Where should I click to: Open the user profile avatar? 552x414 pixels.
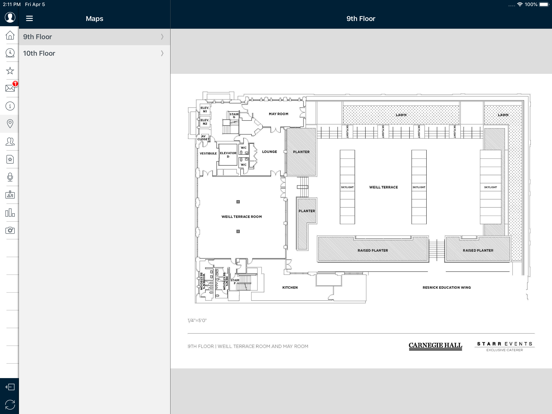coord(10,17)
